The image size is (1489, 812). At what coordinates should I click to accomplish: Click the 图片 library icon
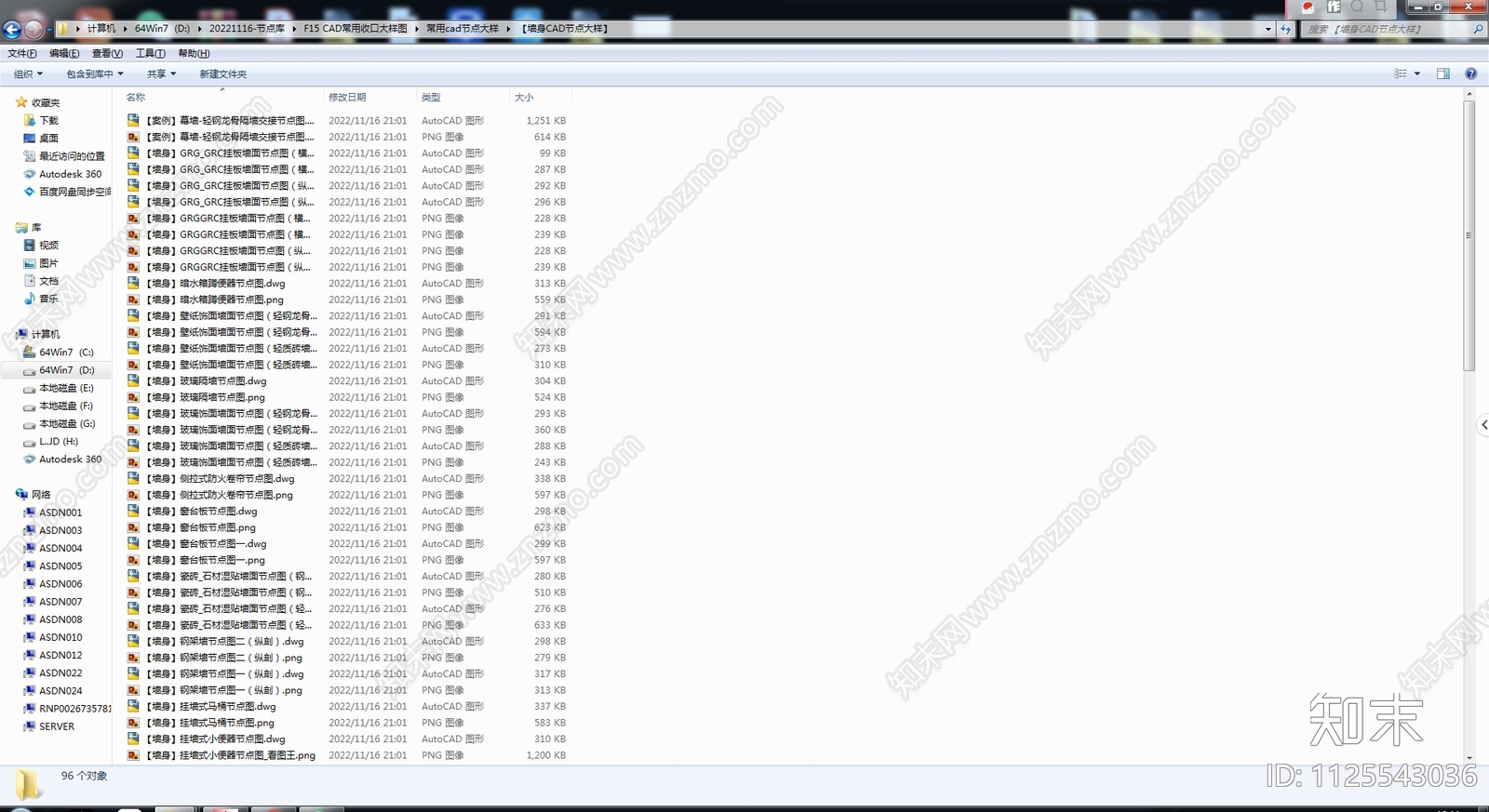point(30,263)
